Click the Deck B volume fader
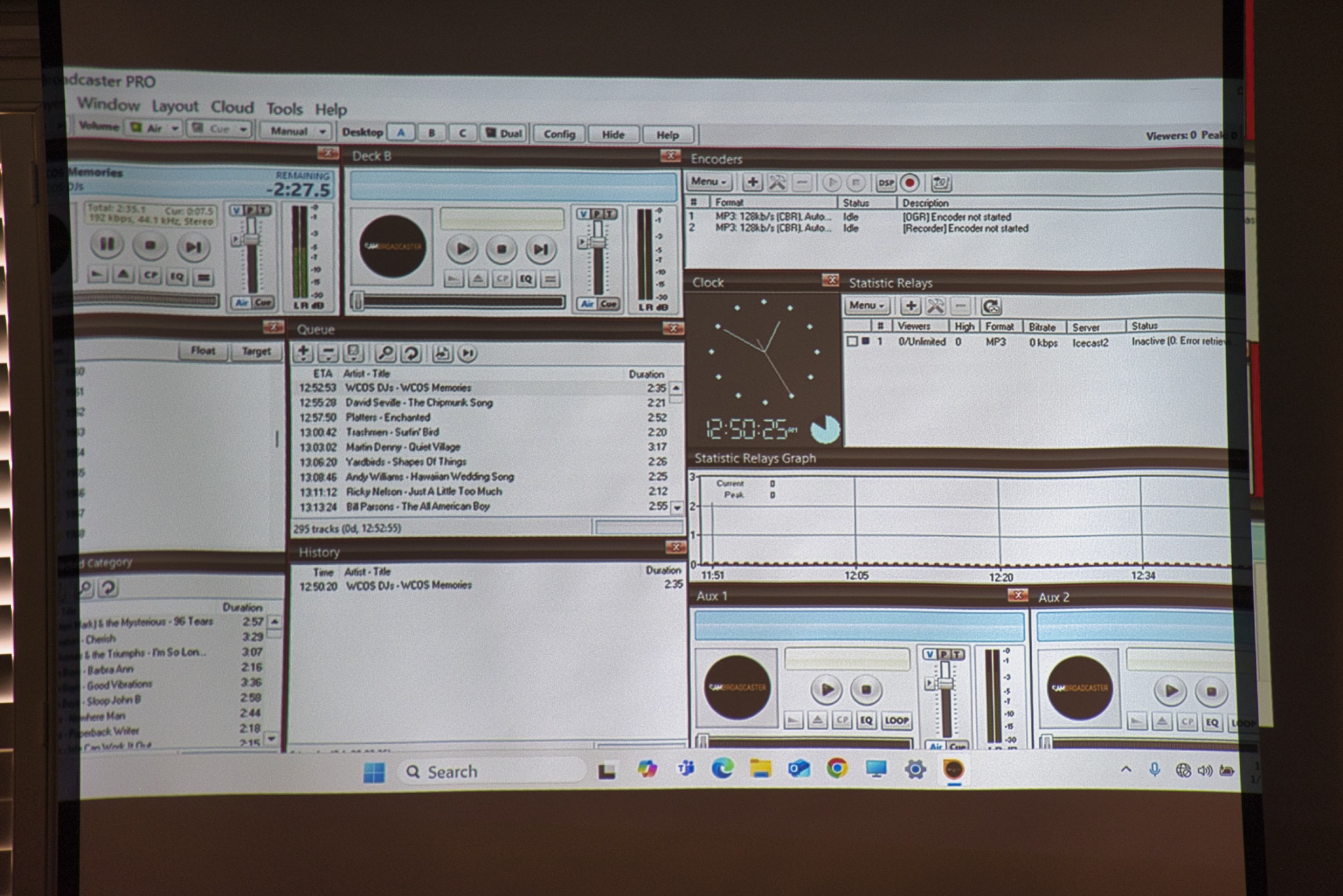Image resolution: width=1343 pixels, height=896 pixels. point(597,243)
